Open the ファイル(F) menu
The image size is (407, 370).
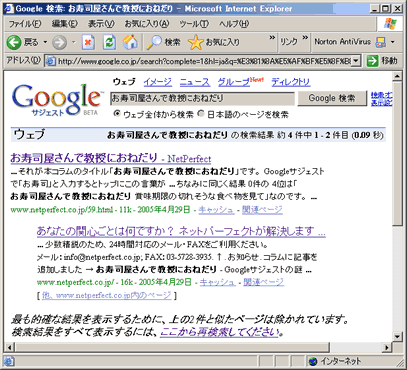coord(25,24)
